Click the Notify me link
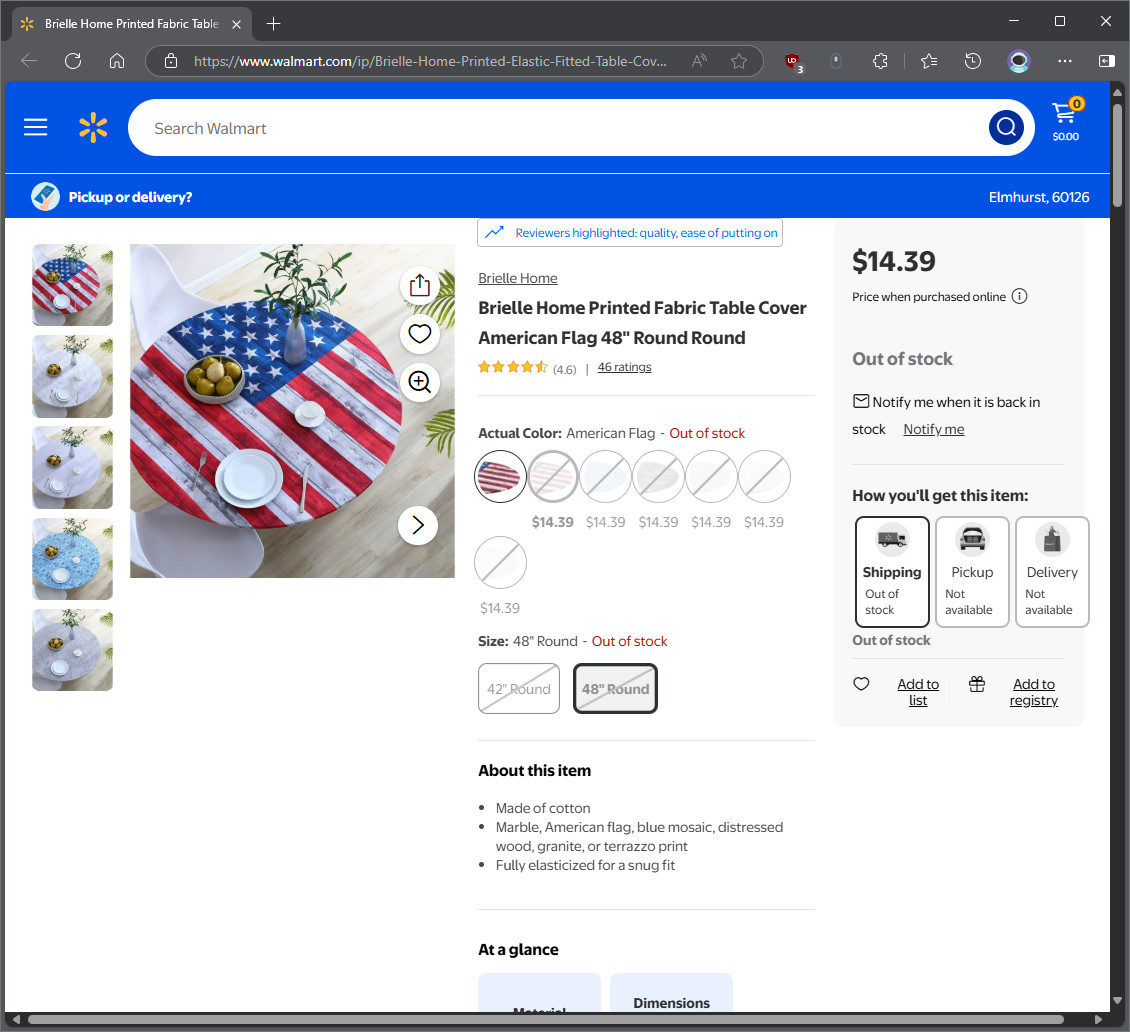1130x1032 pixels. click(933, 429)
